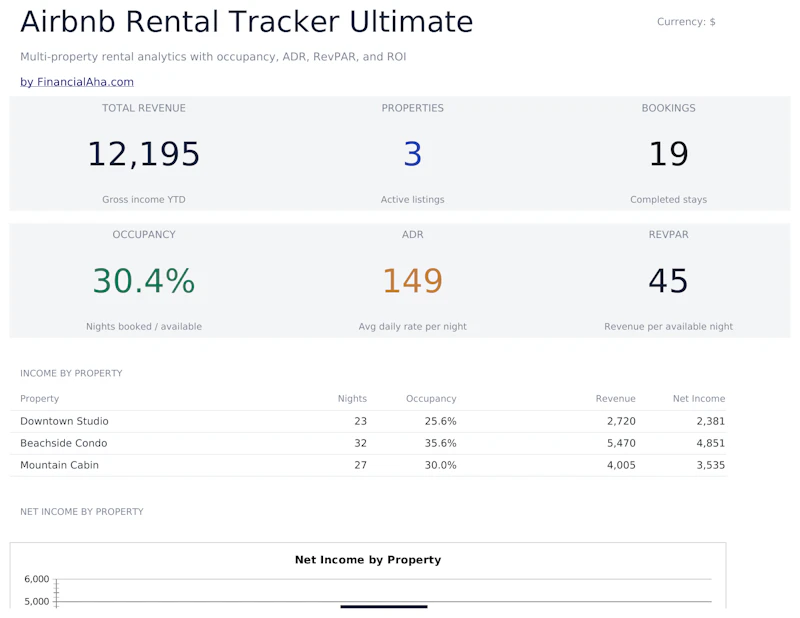Image resolution: width=800 pixels, height=618 pixels.
Task: Click the 23 nights cell for Downtown Studio
Action: [361, 422]
